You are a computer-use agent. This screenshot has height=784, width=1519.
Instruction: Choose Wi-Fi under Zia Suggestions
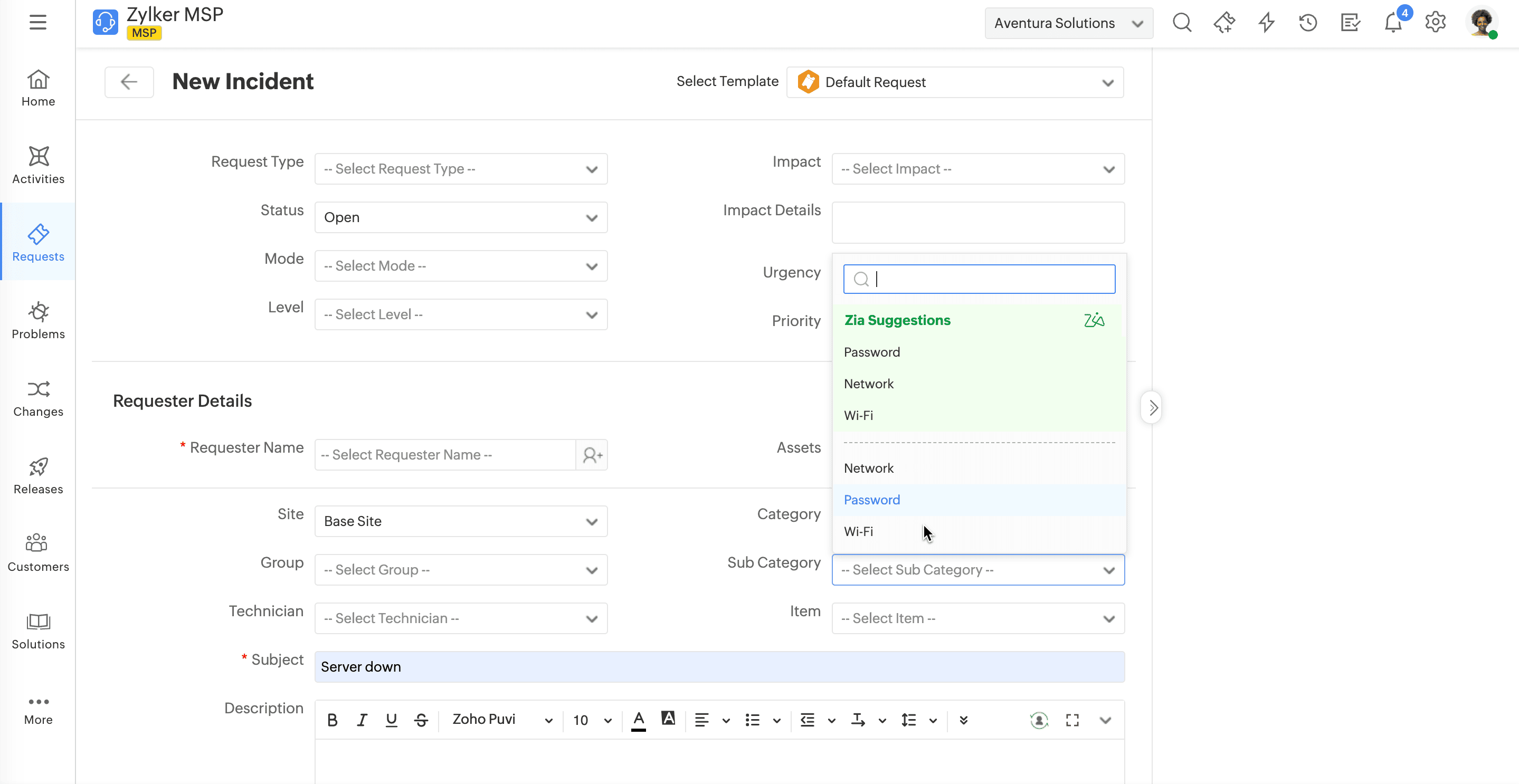[x=858, y=416]
